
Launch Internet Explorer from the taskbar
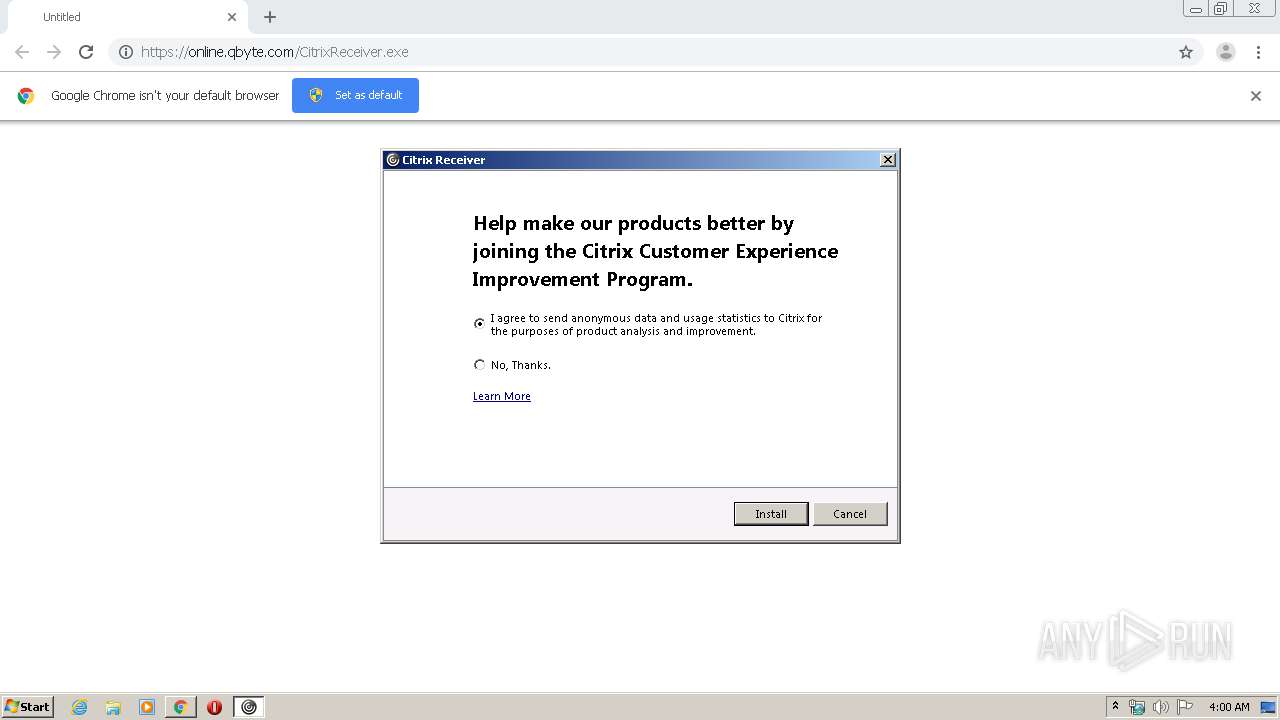pos(80,707)
